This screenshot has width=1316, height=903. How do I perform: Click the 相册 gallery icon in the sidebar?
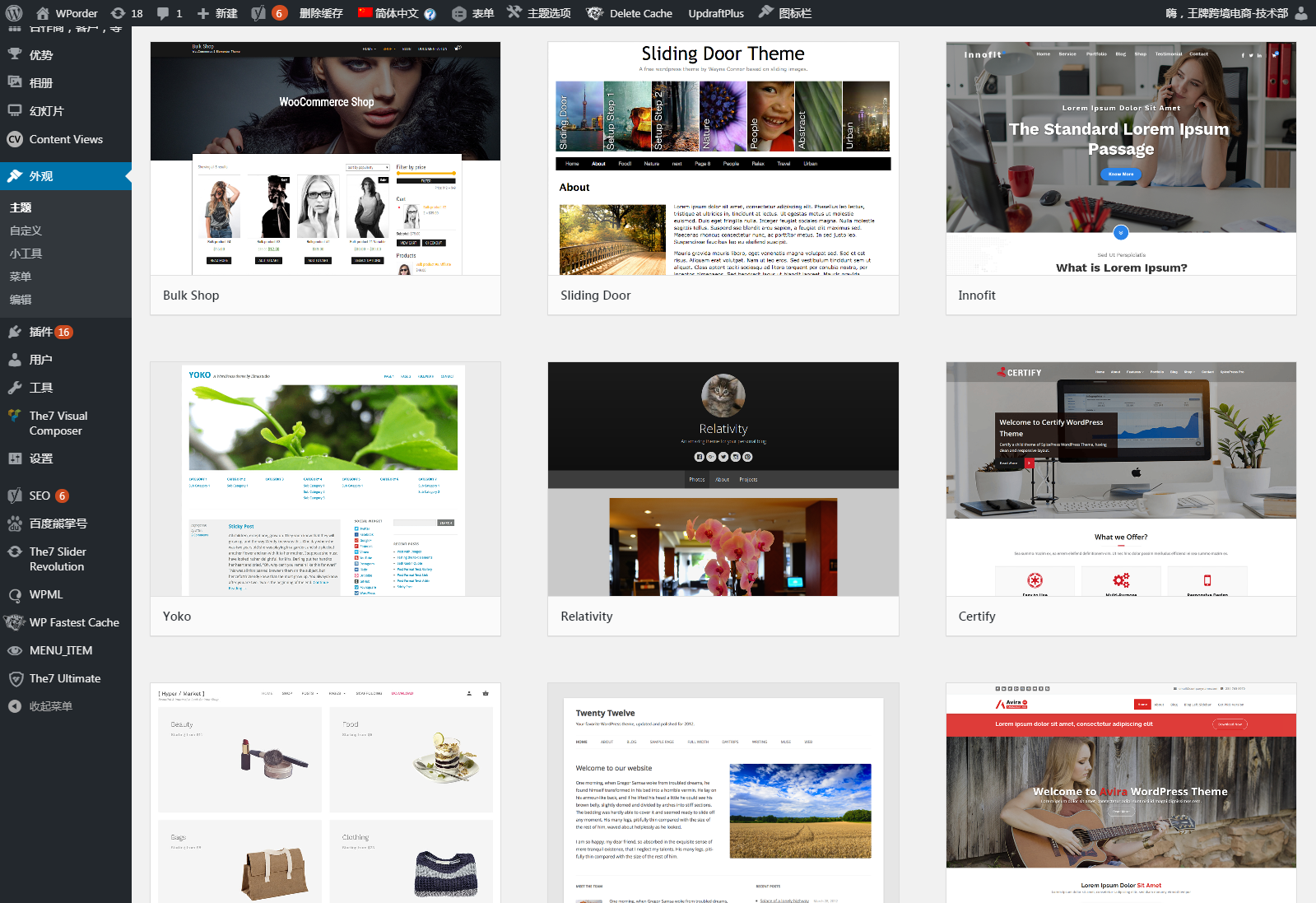click(15, 82)
